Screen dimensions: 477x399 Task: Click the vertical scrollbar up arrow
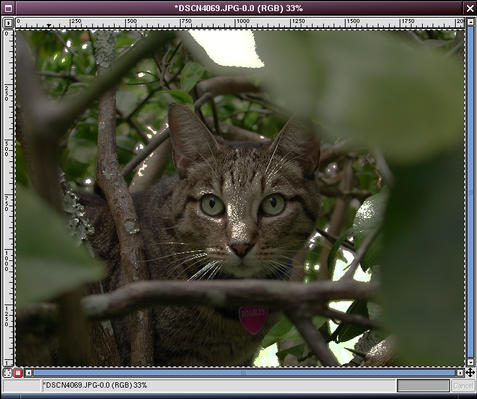click(470, 22)
